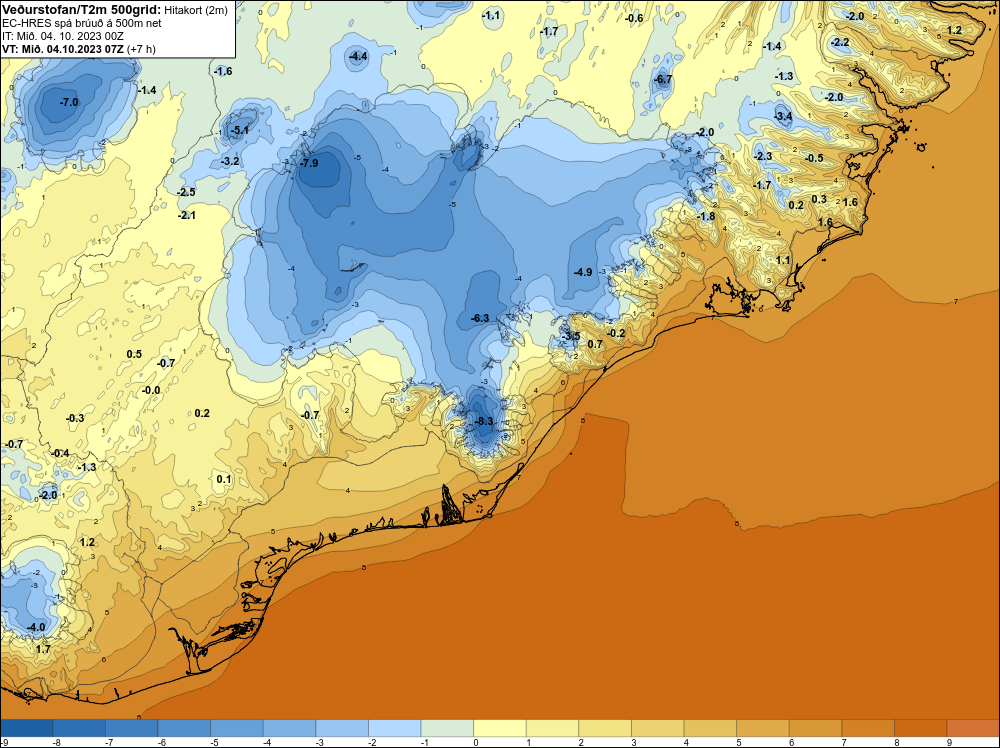The width and height of the screenshot is (1000, 748).
Task: Click the 1.1 temperature label
Action: point(783,260)
